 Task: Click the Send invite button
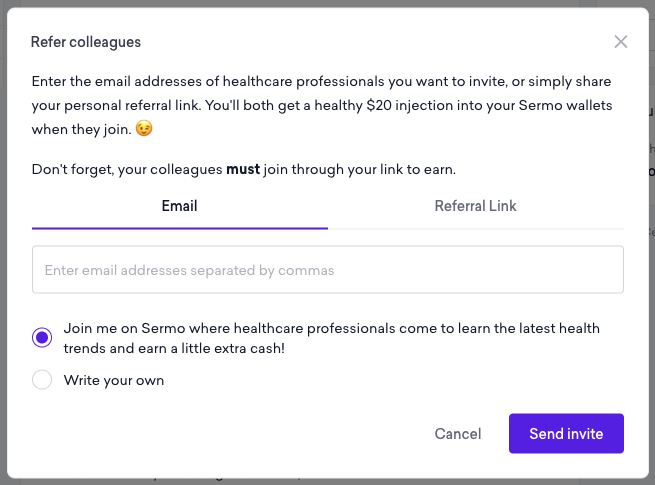[566, 434]
